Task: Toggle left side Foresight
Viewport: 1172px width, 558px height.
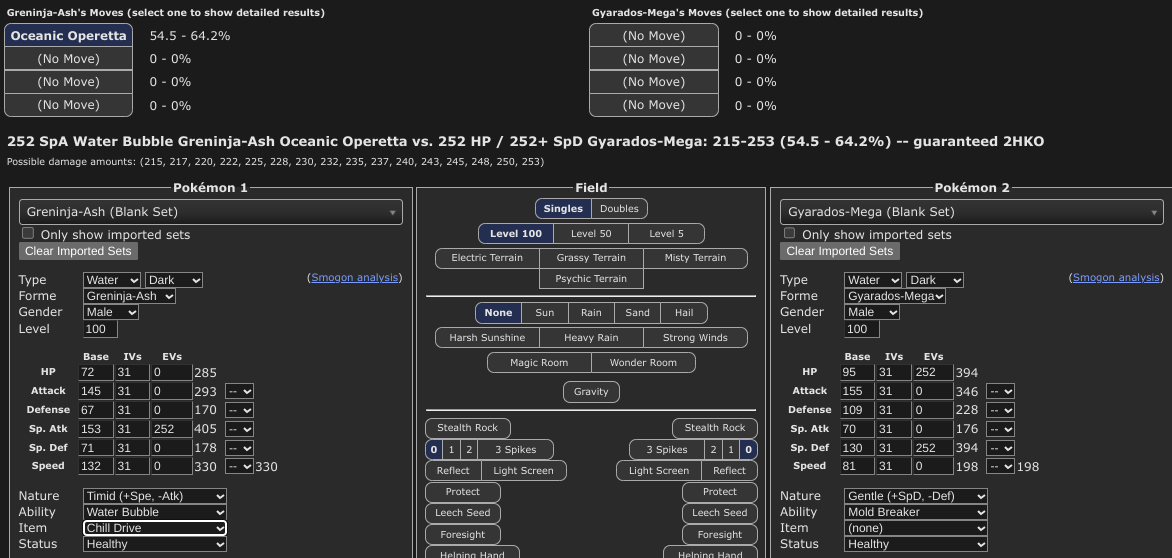Action: click(463, 535)
